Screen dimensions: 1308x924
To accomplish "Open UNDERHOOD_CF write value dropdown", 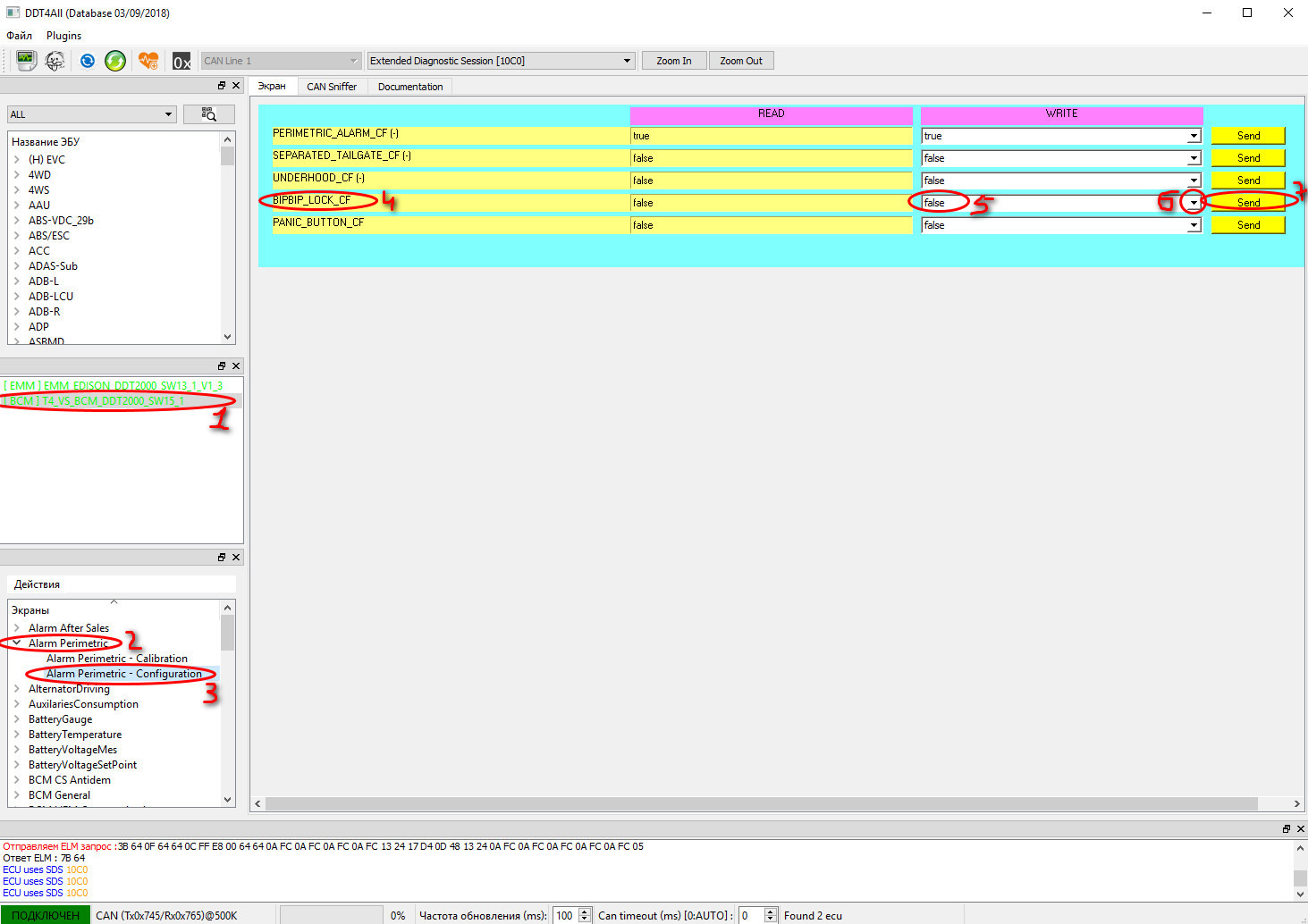I will [1194, 181].
